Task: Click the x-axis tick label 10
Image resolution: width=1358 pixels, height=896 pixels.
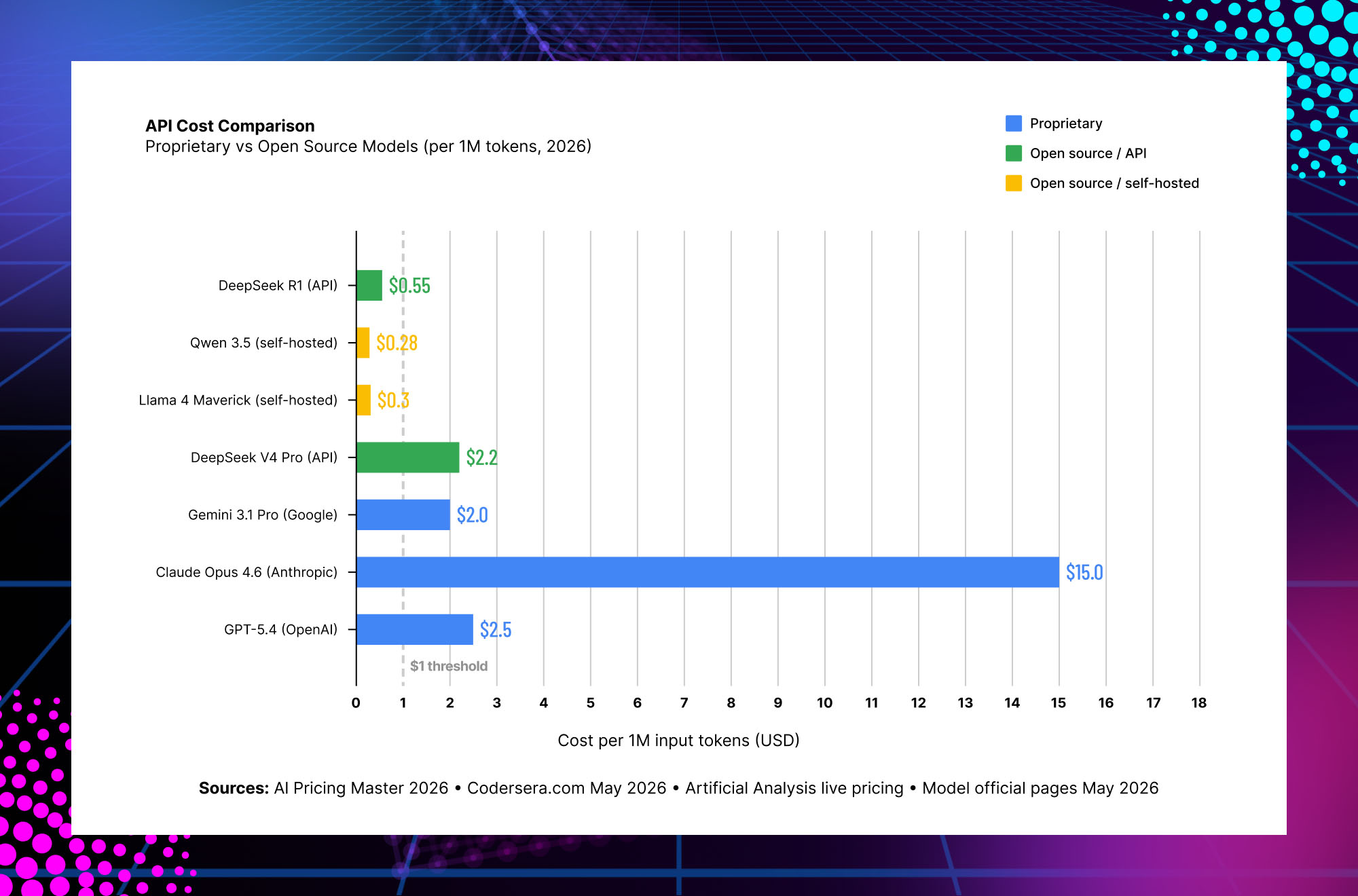Action: pos(825,703)
